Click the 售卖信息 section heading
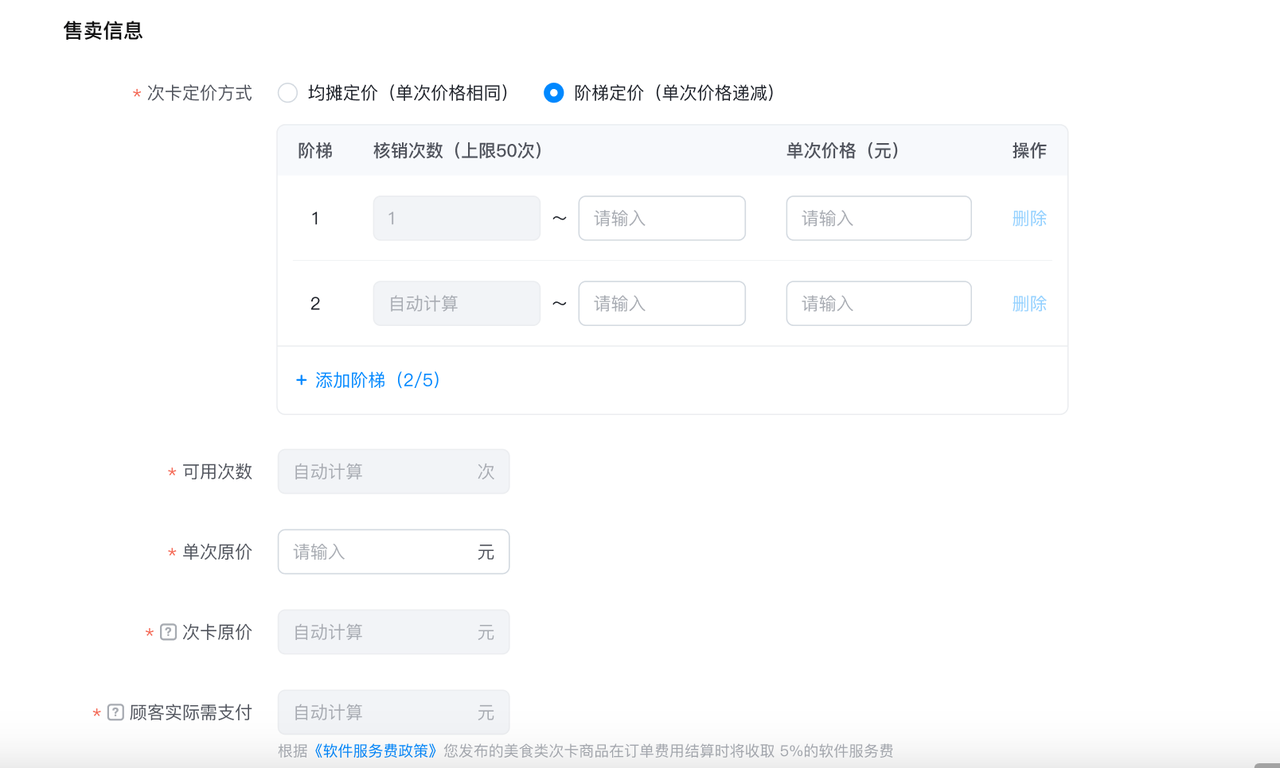This screenshot has height=768, width=1280. [x=103, y=31]
